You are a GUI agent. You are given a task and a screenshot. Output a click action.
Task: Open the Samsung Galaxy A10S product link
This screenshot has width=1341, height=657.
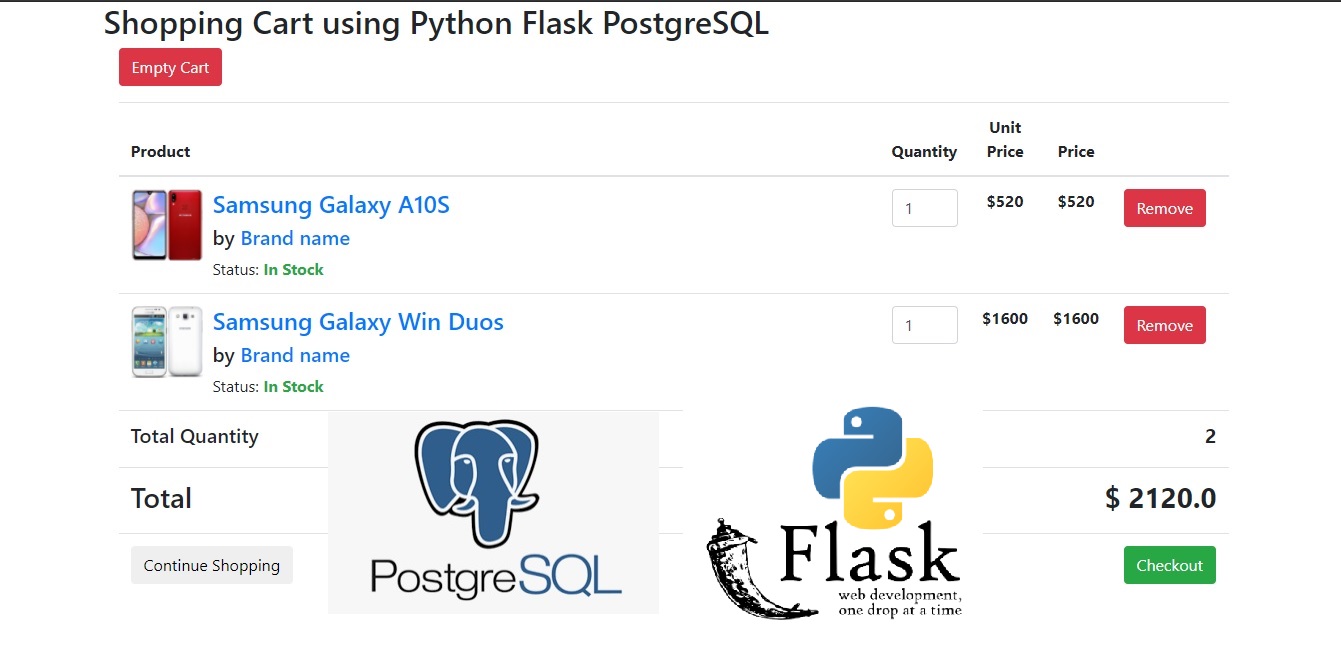tap(331, 205)
